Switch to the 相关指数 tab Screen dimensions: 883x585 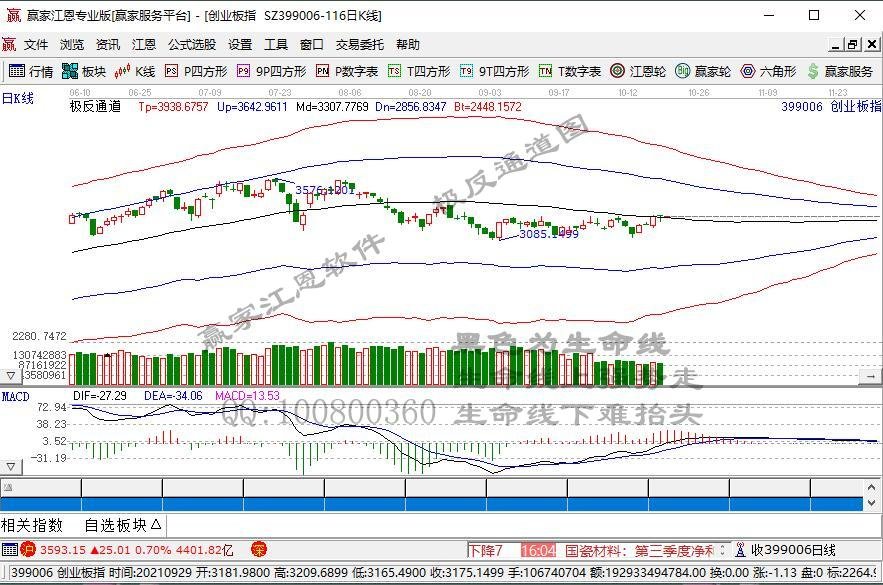pos(32,525)
